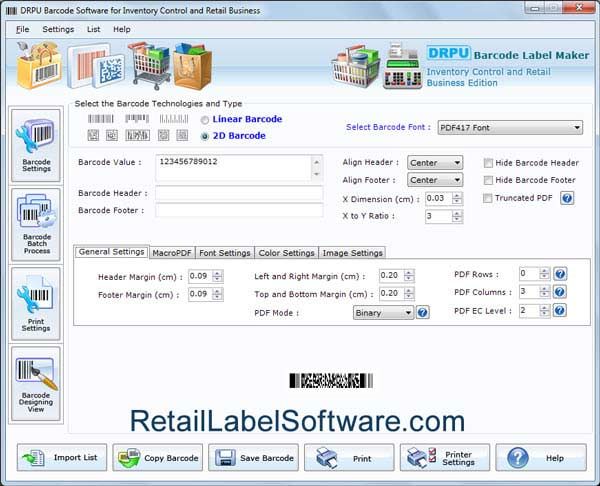Switch to General Settings tab
The image size is (600, 486).
[112, 252]
